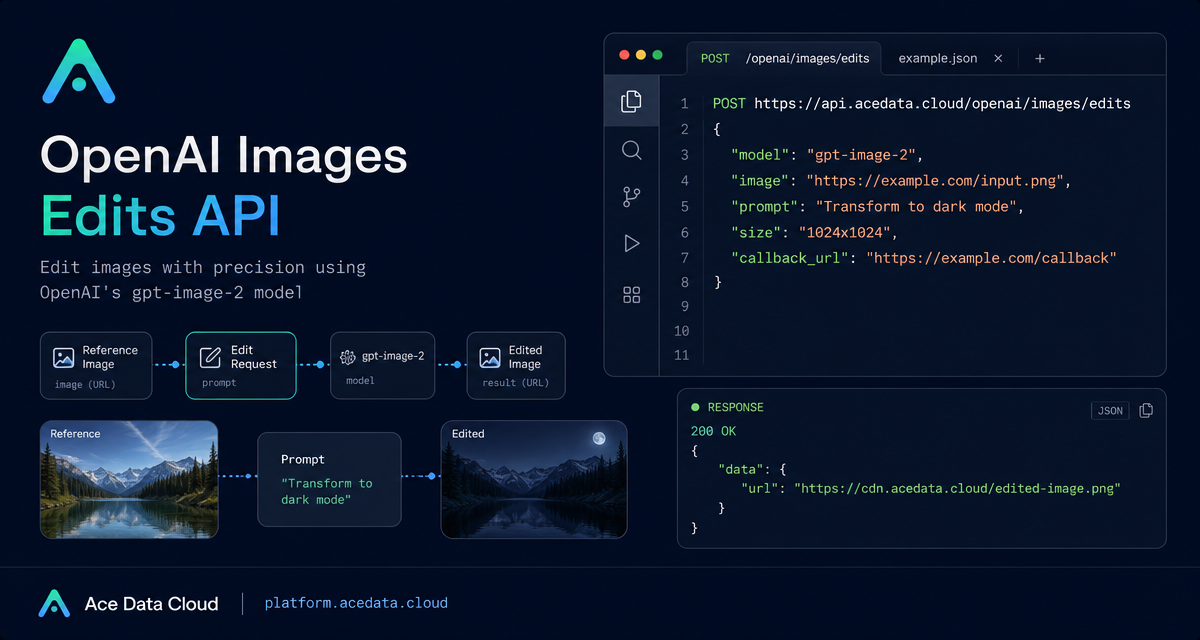Click the gear icon beside gpt-image-2

(x=348, y=357)
